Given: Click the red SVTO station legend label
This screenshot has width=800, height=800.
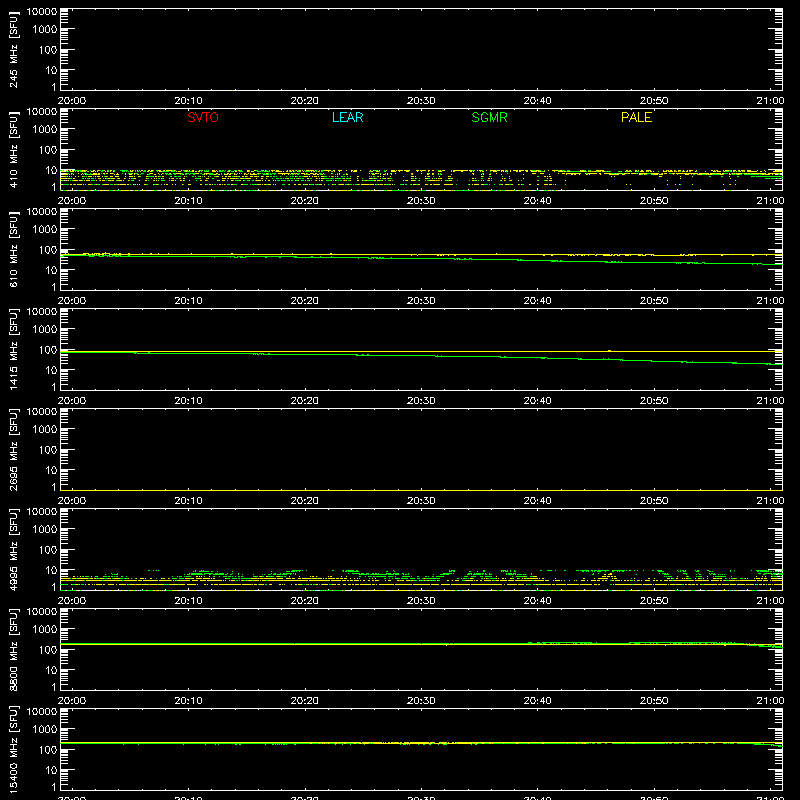Looking at the screenshot, I should pos(203,117).
